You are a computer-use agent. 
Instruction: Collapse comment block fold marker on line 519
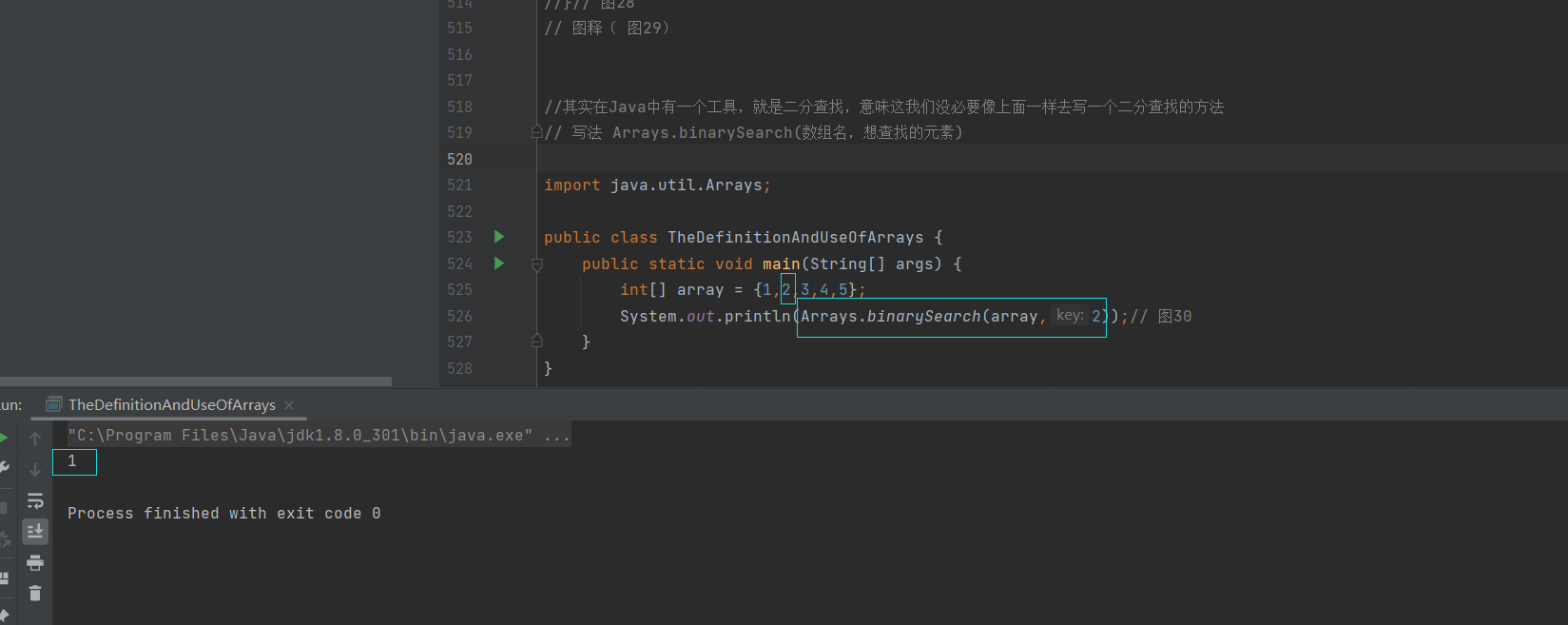pos(537,132)
